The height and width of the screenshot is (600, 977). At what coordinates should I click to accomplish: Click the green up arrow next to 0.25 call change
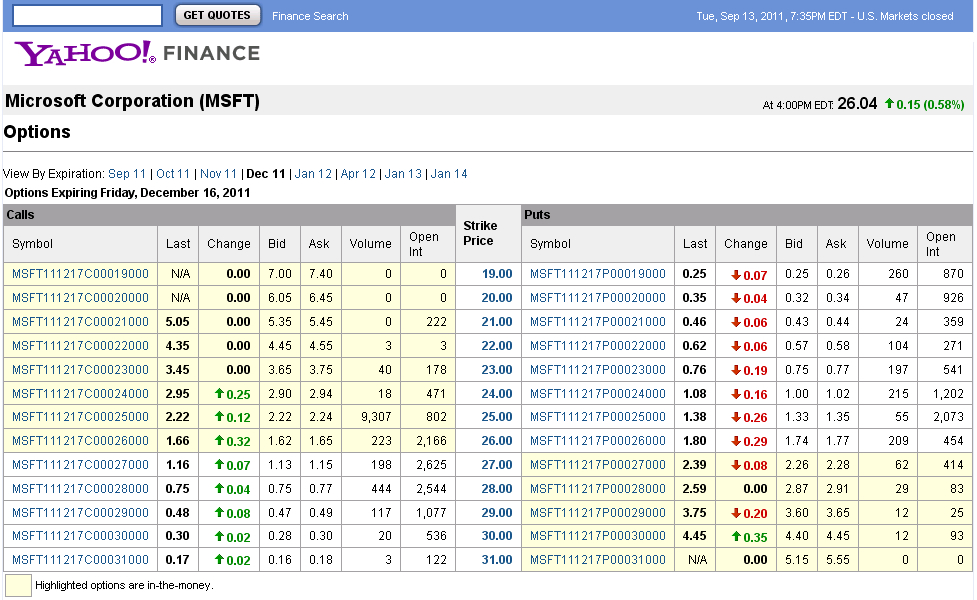[x=219, y=393]
